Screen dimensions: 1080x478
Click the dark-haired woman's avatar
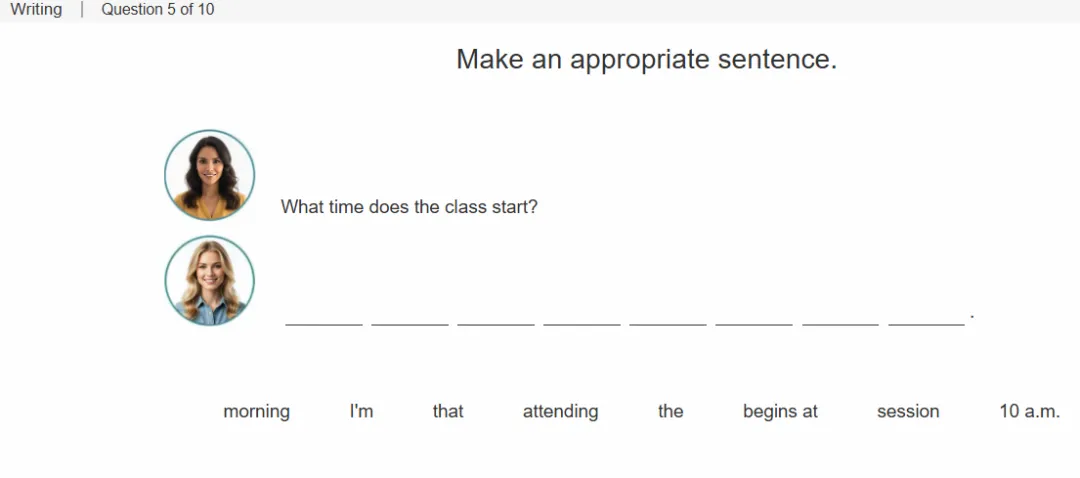tap(209, 175)
